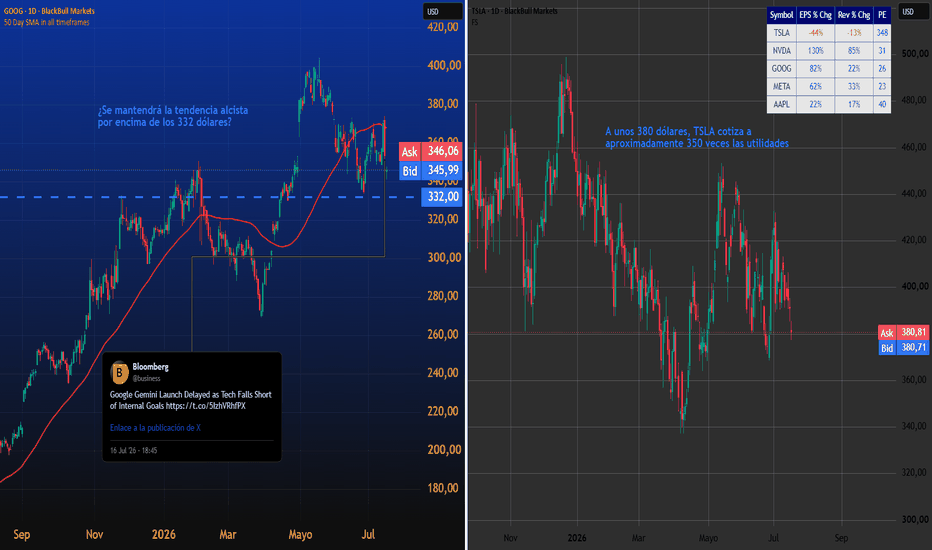This screenshot has height=550, width=932.
Task: Click the Bloomberg avatar icon in tweet card
Action: click(119, 372)
